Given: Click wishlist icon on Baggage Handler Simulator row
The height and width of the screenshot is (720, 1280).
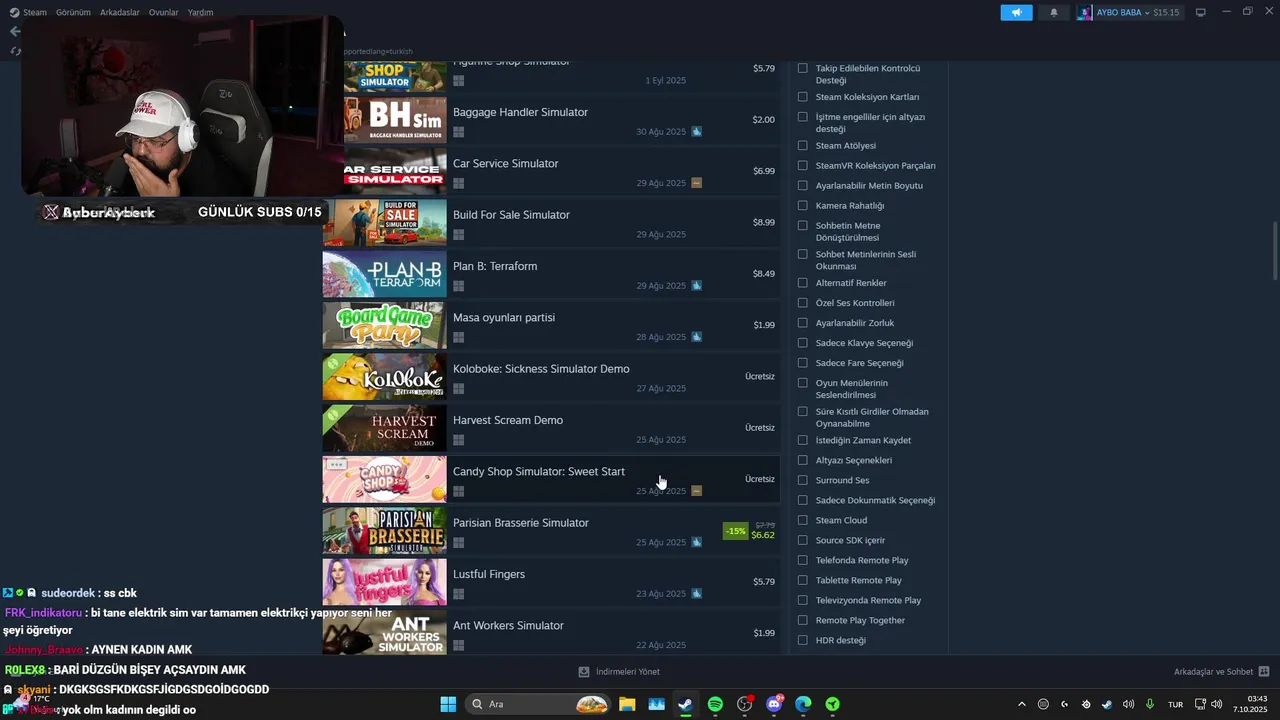Looking at the screenshot, I should 696,131.
